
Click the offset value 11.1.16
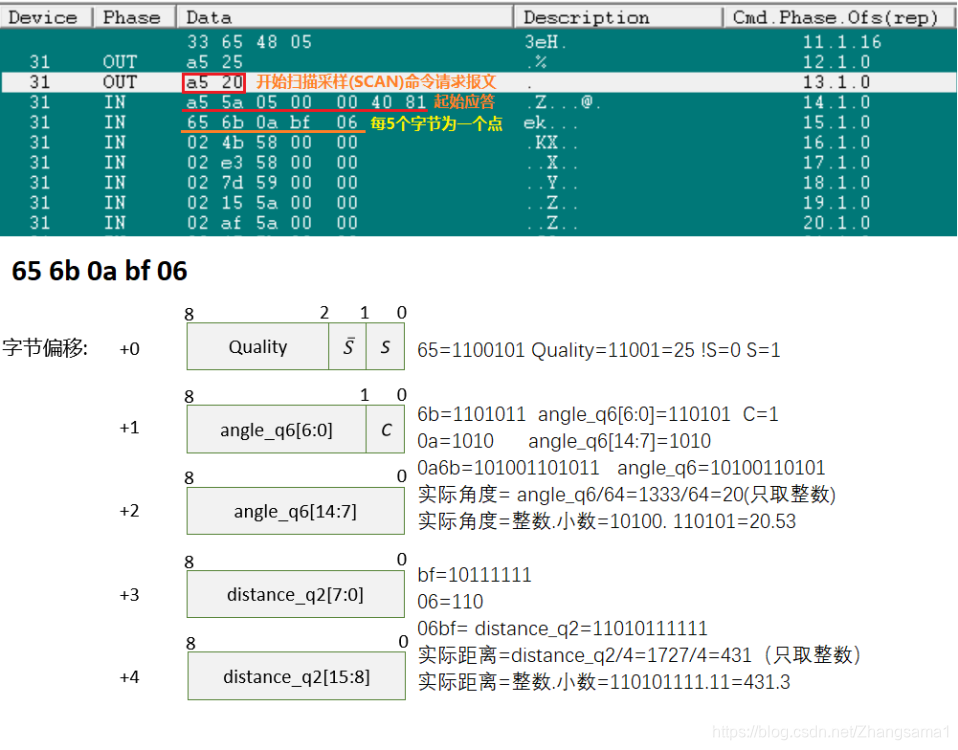pos(842,42)
